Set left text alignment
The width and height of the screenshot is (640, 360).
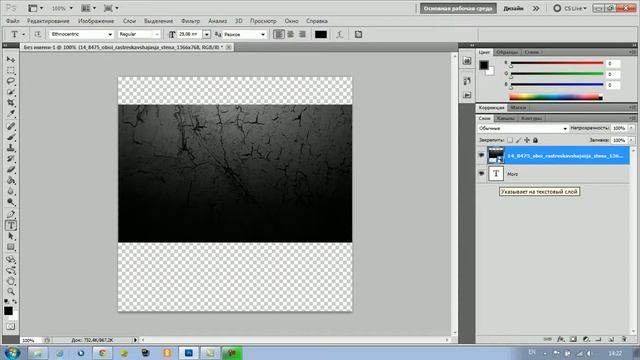(x=279, y=34)
